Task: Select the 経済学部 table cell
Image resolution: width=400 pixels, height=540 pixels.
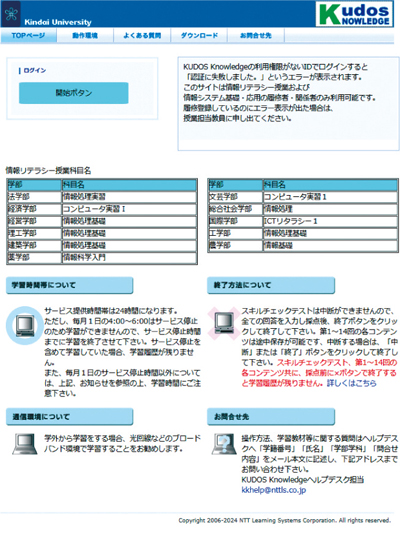Action: pyautogui.click(x=34, y=209)
